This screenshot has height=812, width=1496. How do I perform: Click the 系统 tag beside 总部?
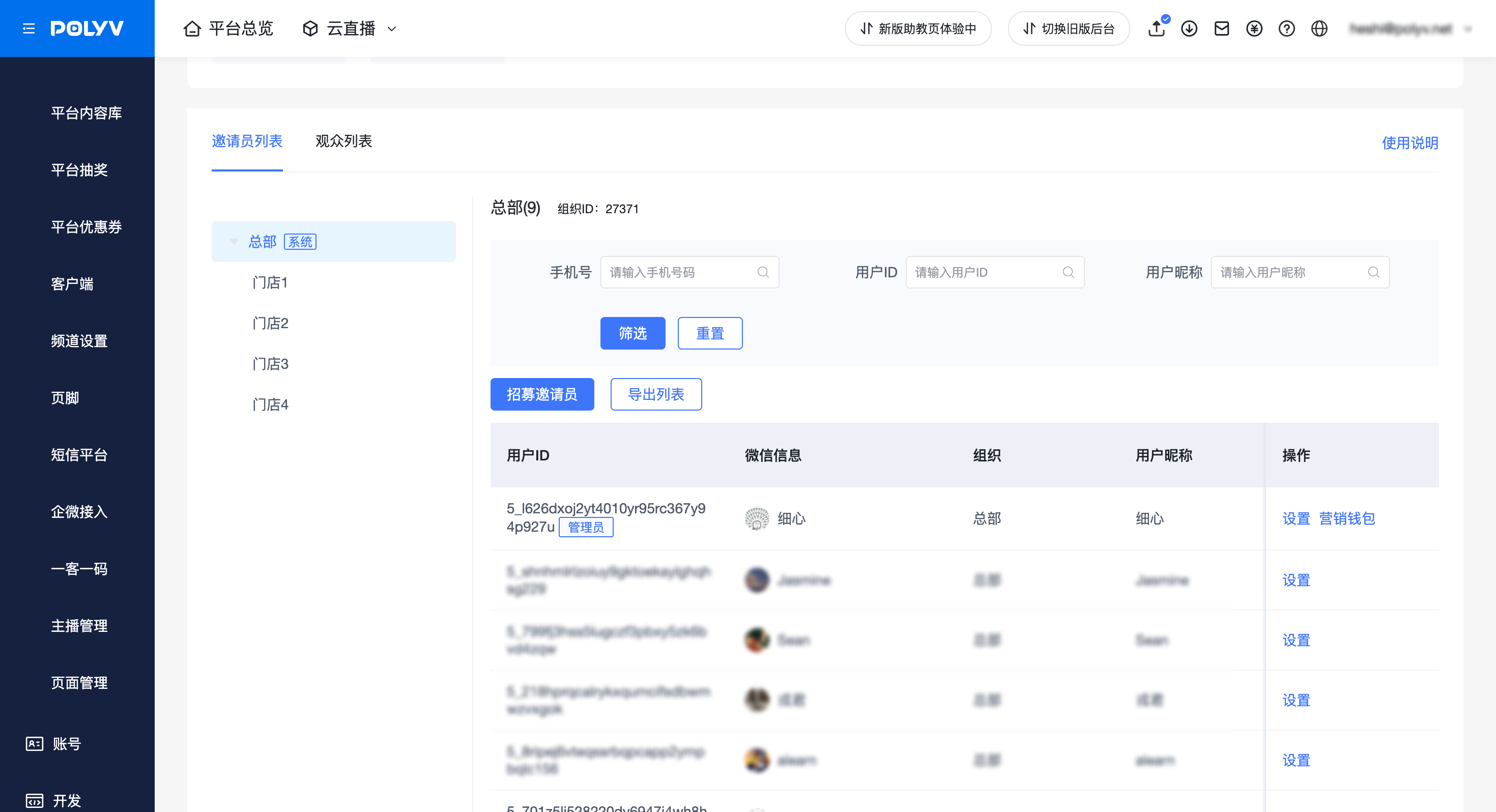click(x=300, y=242)
